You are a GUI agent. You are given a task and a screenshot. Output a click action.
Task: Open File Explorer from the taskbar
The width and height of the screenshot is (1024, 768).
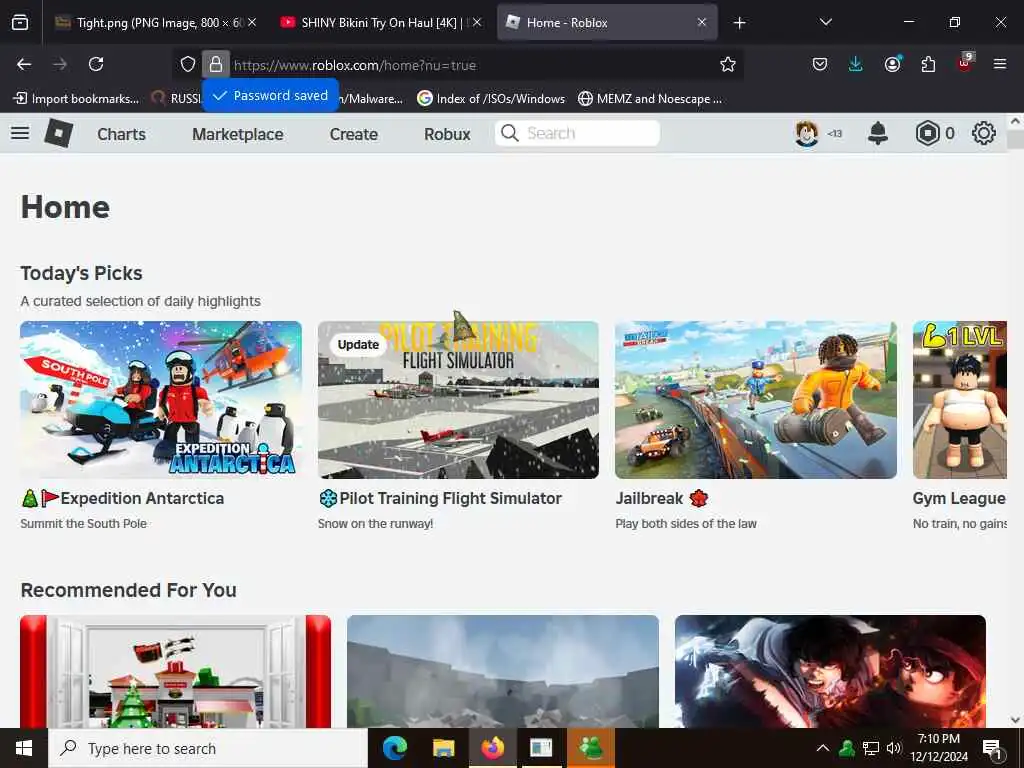click(443, 748)
